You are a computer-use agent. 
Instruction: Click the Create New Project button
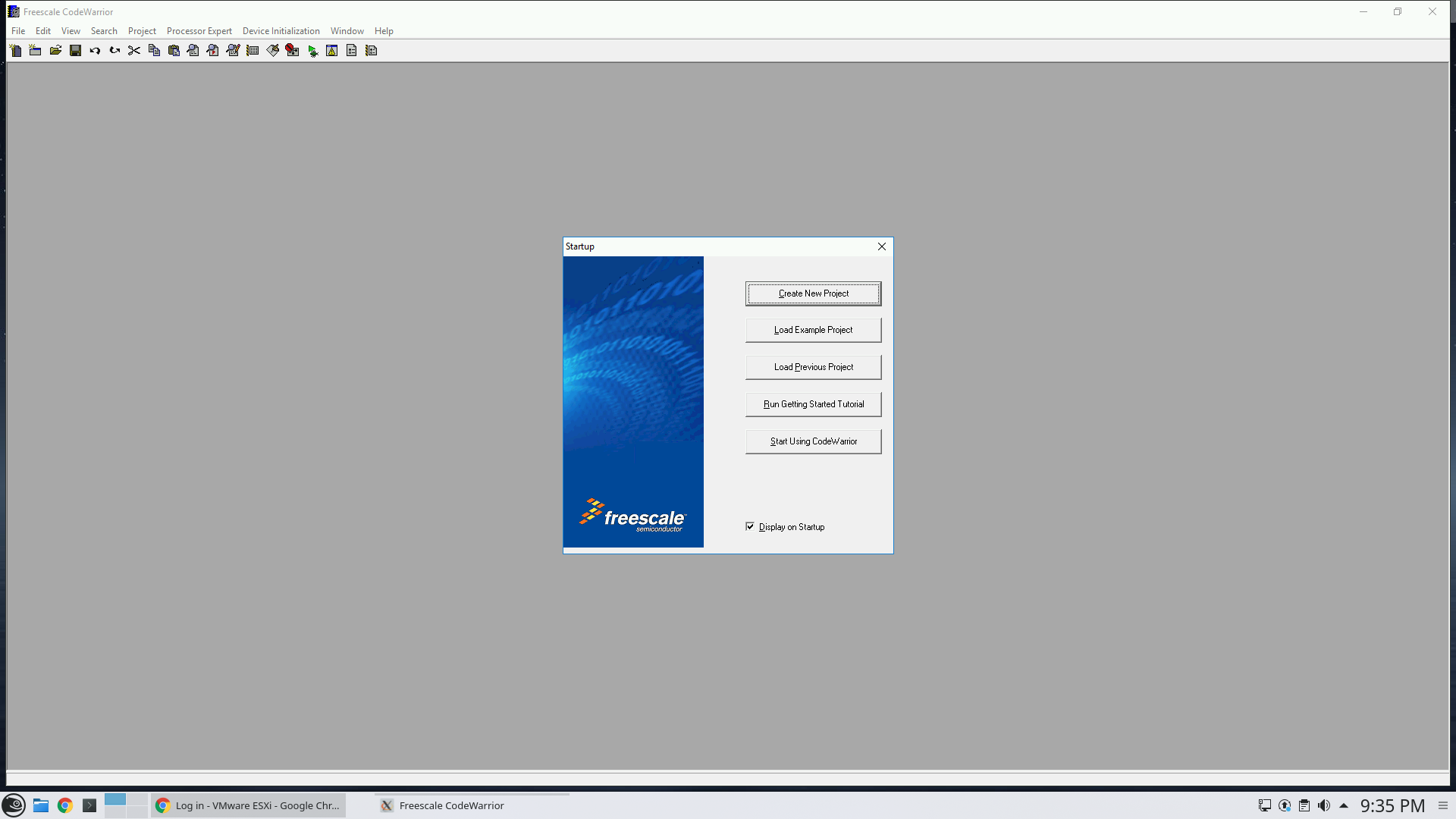(x=814, y=293)
